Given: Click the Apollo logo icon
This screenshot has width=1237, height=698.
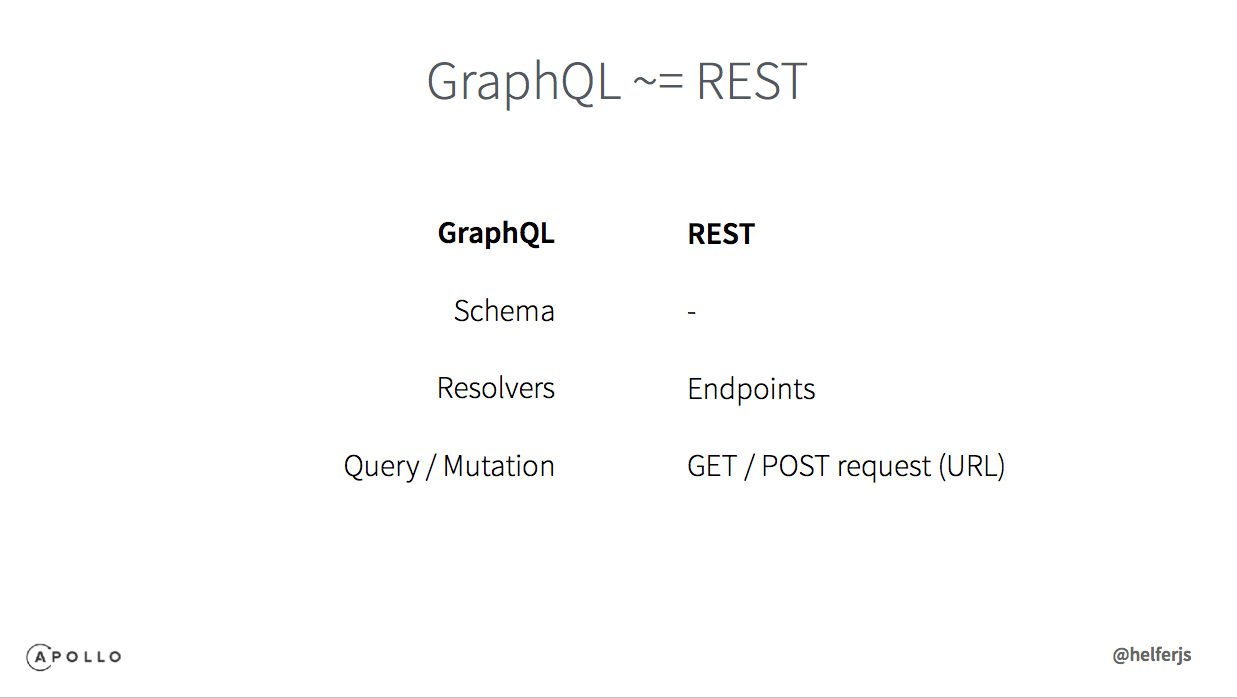Looking at the screenshot, I should [74, 656].
